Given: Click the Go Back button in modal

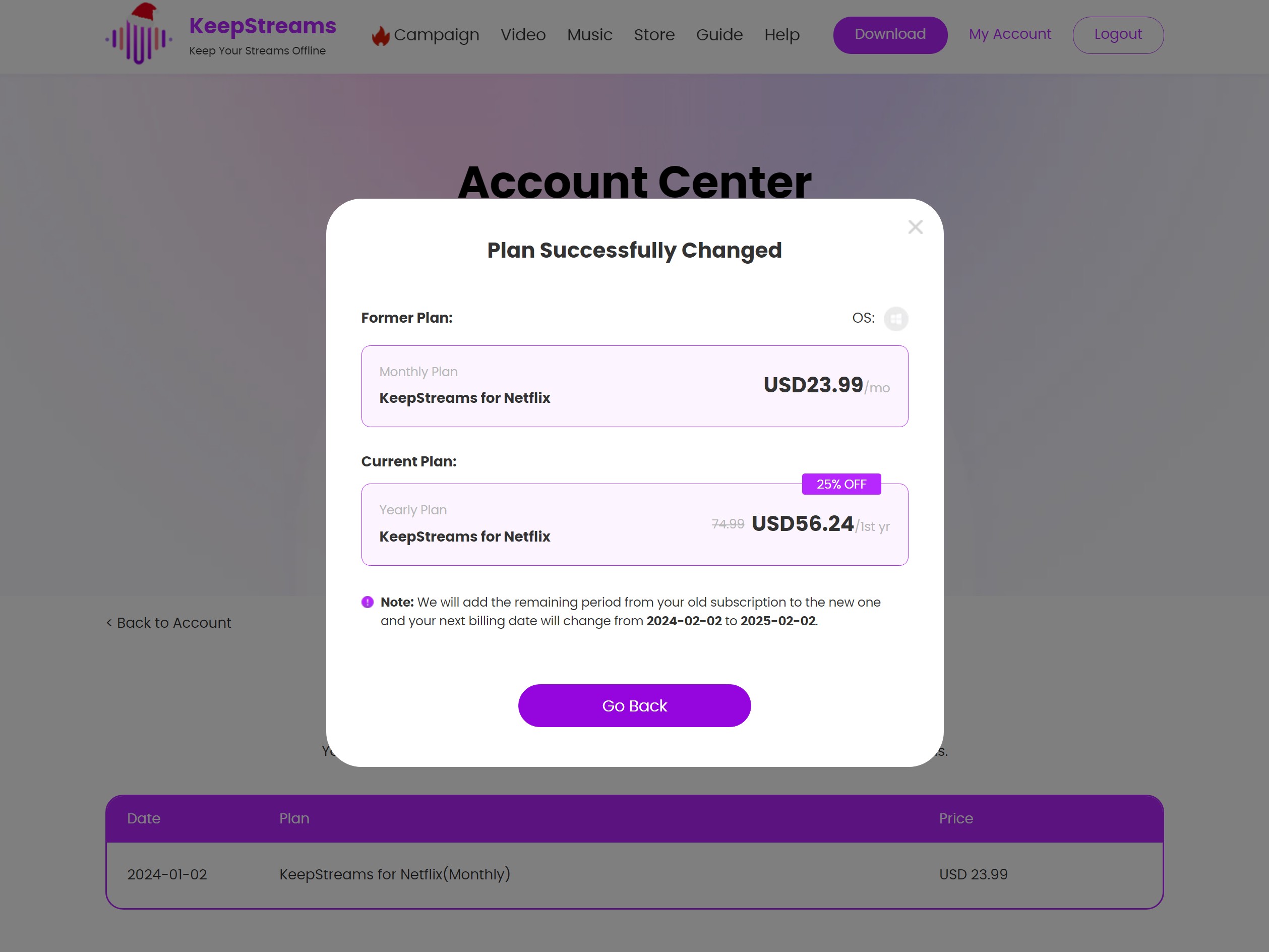Looking at the screenshot, I should point(634,706).
